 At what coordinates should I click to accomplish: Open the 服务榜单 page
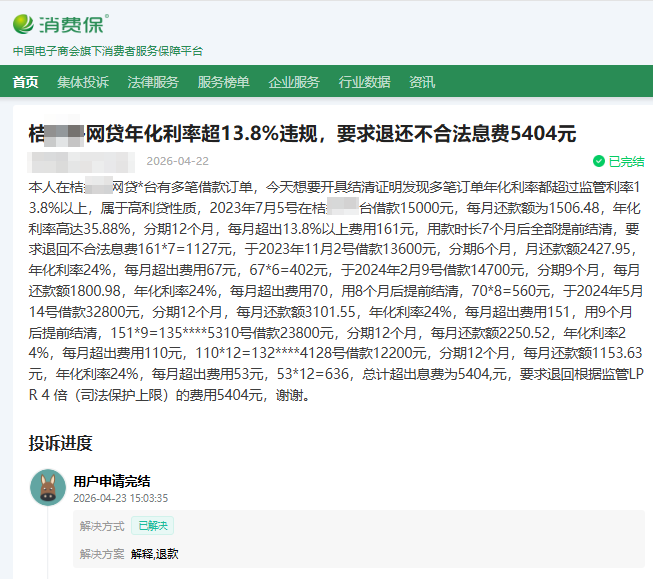pos(223,82)
